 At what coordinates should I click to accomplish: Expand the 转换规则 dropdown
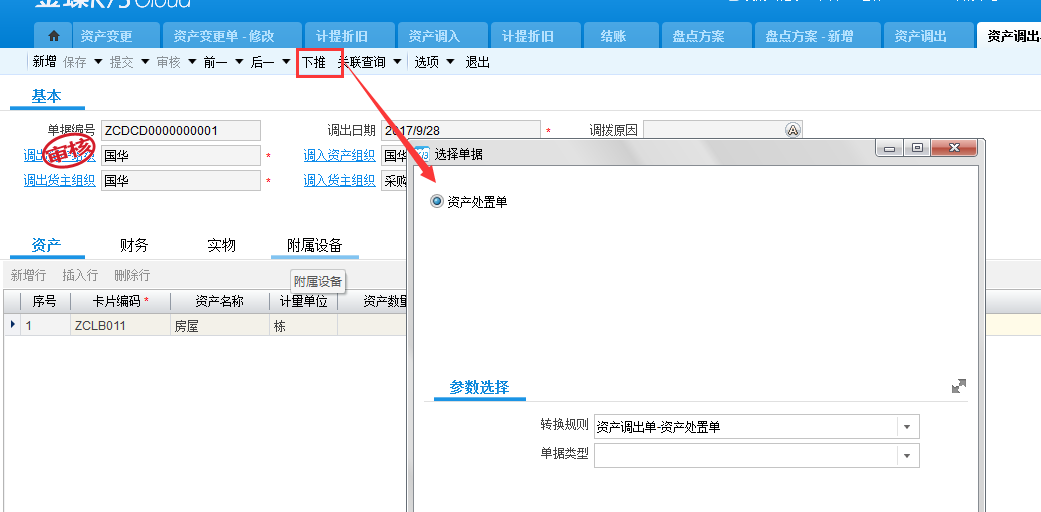click(x=907, y=427)
